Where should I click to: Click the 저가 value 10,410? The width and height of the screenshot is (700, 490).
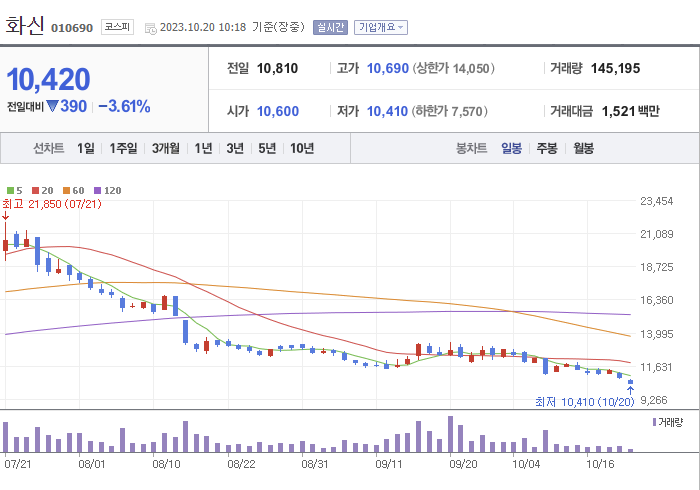(387, 111)
